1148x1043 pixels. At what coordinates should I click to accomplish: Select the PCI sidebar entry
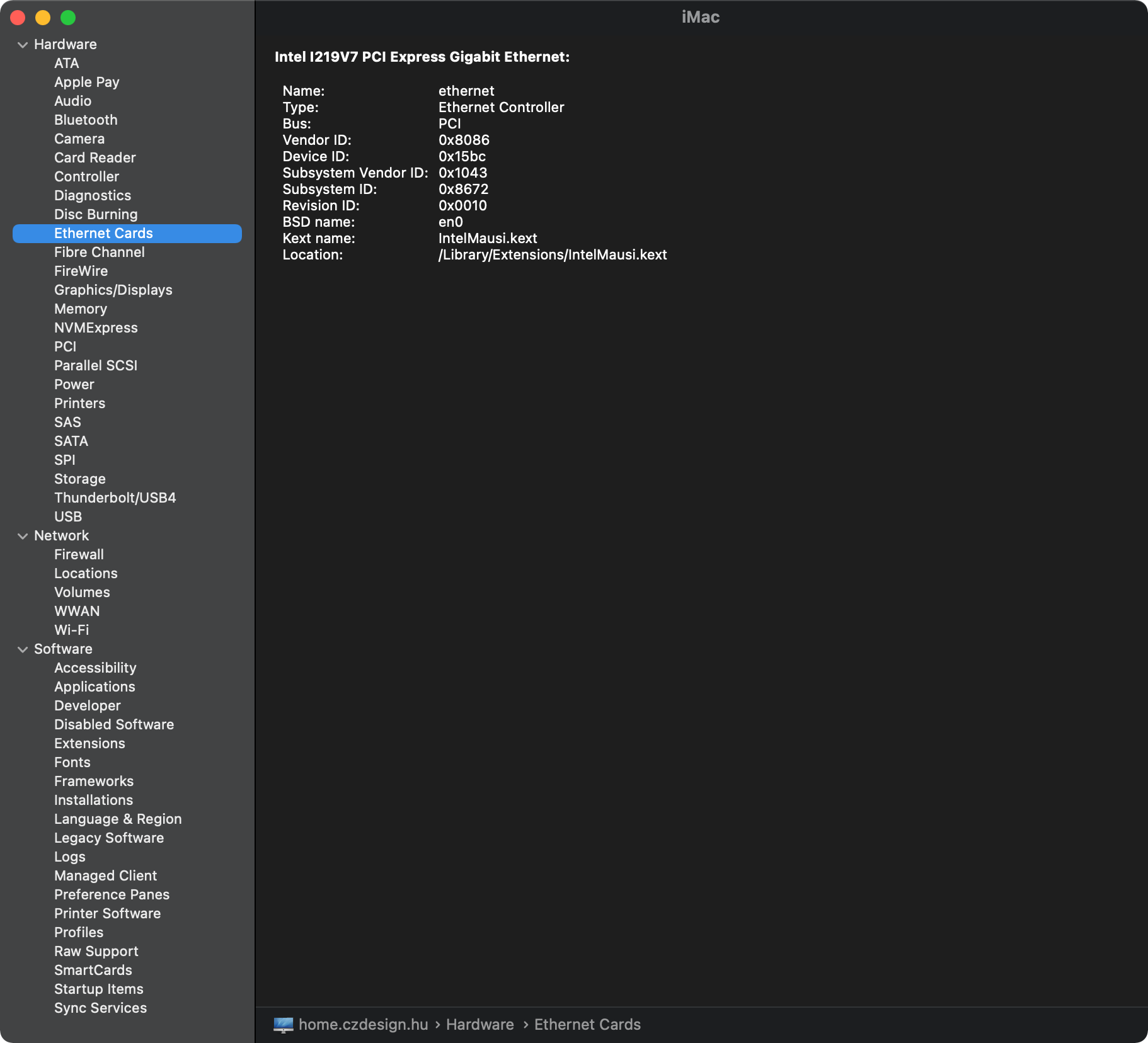point(66,346)
